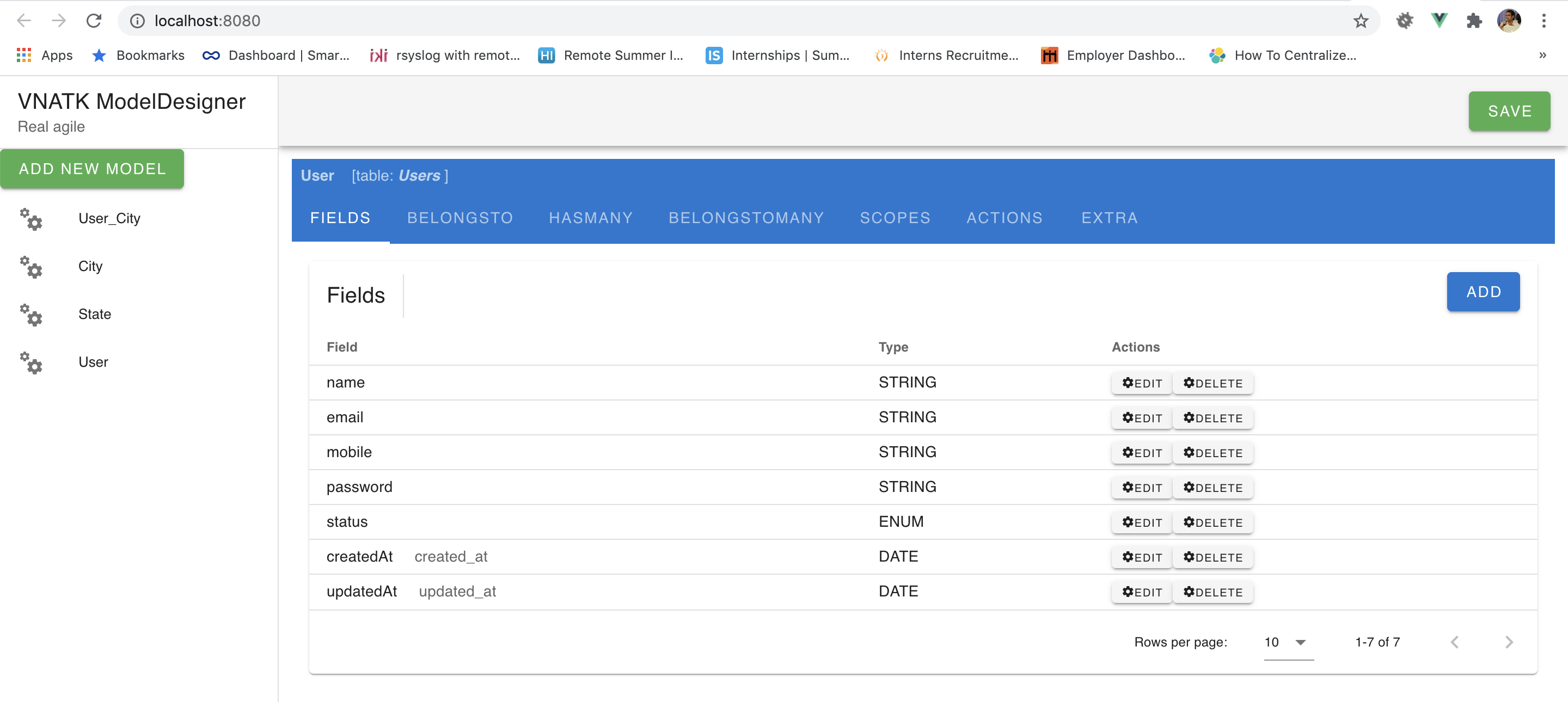The width and height of the screenshot is (1568, 702).
Task: Go to next page of fields table
Action: 1508,642
